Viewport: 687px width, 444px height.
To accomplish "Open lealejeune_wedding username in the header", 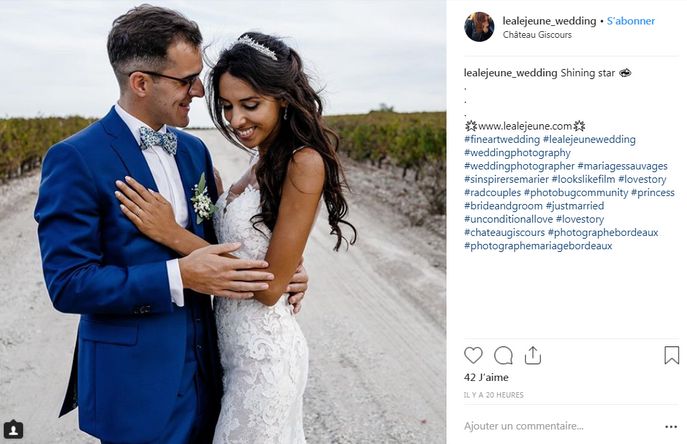I will coord(549,21).
